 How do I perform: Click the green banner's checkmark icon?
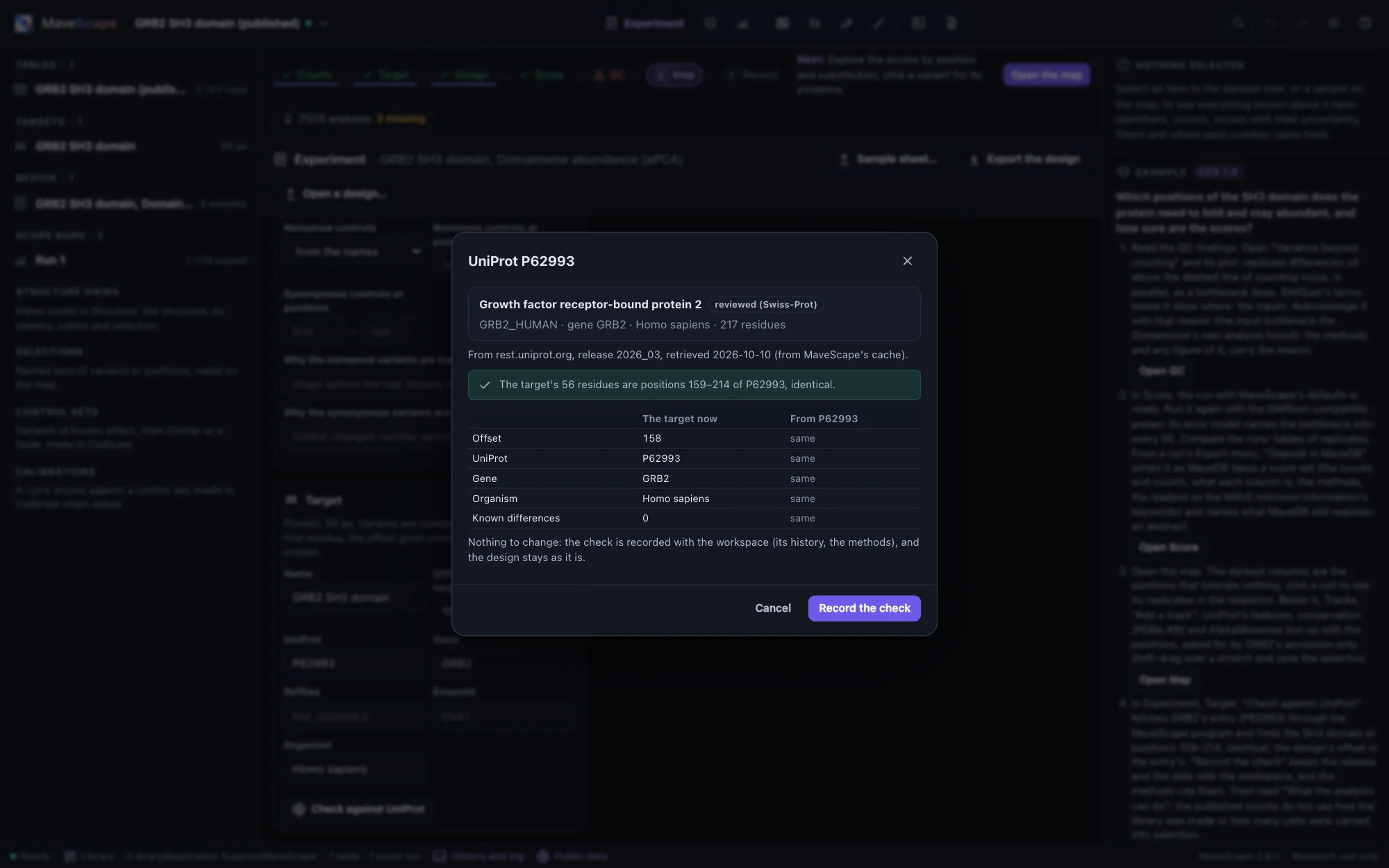(485, 385)
